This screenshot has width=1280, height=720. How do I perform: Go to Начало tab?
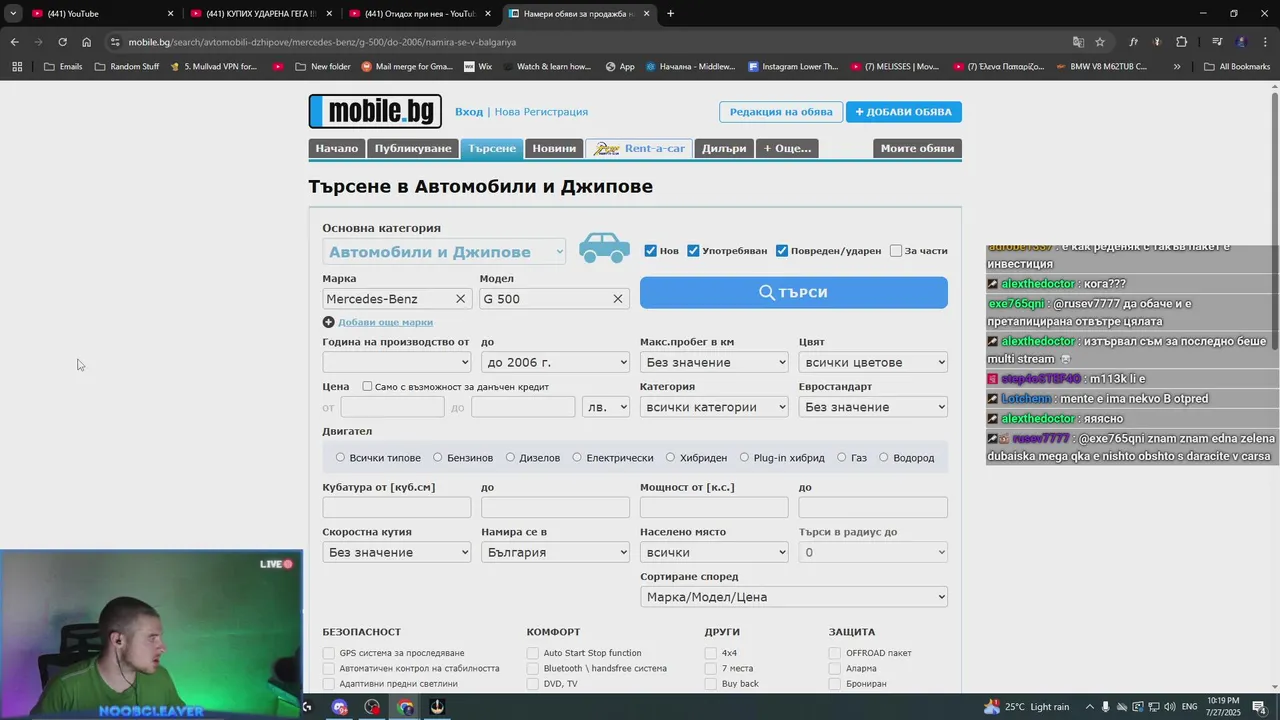tap(336, 148)
